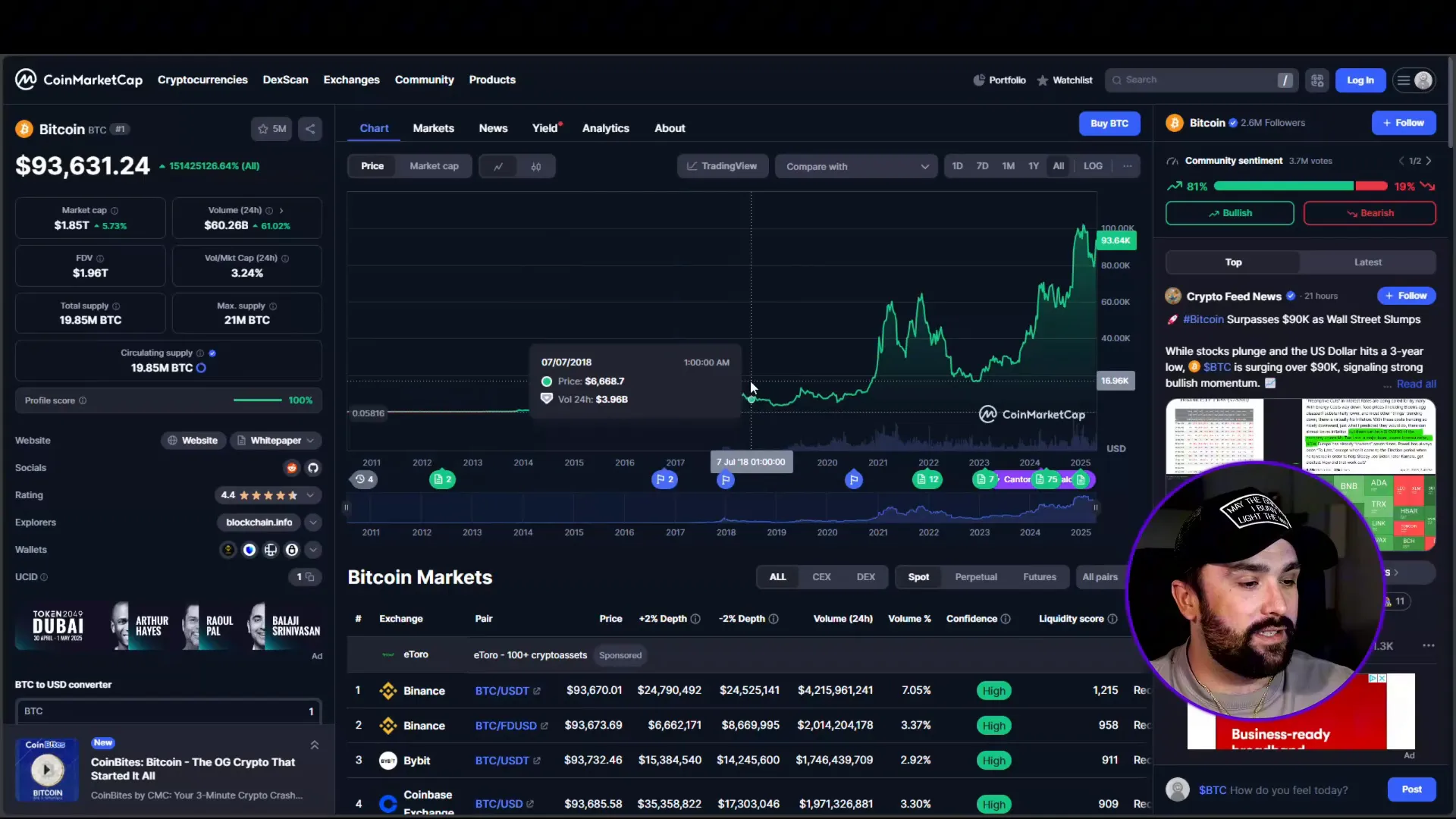1456x819 pixels.
Task: Switch chart to Market cap view
Action: point(434,166)
